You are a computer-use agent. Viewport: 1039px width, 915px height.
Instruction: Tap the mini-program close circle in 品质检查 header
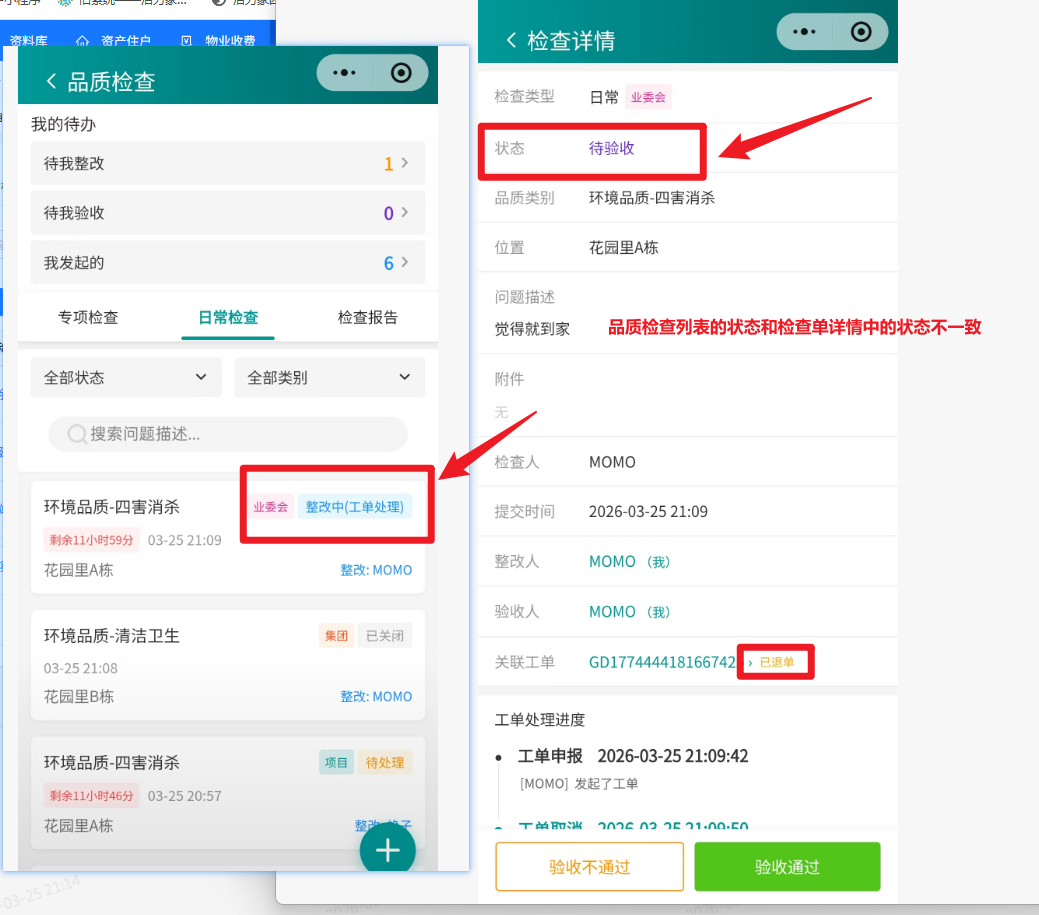[x=401, y=73]
